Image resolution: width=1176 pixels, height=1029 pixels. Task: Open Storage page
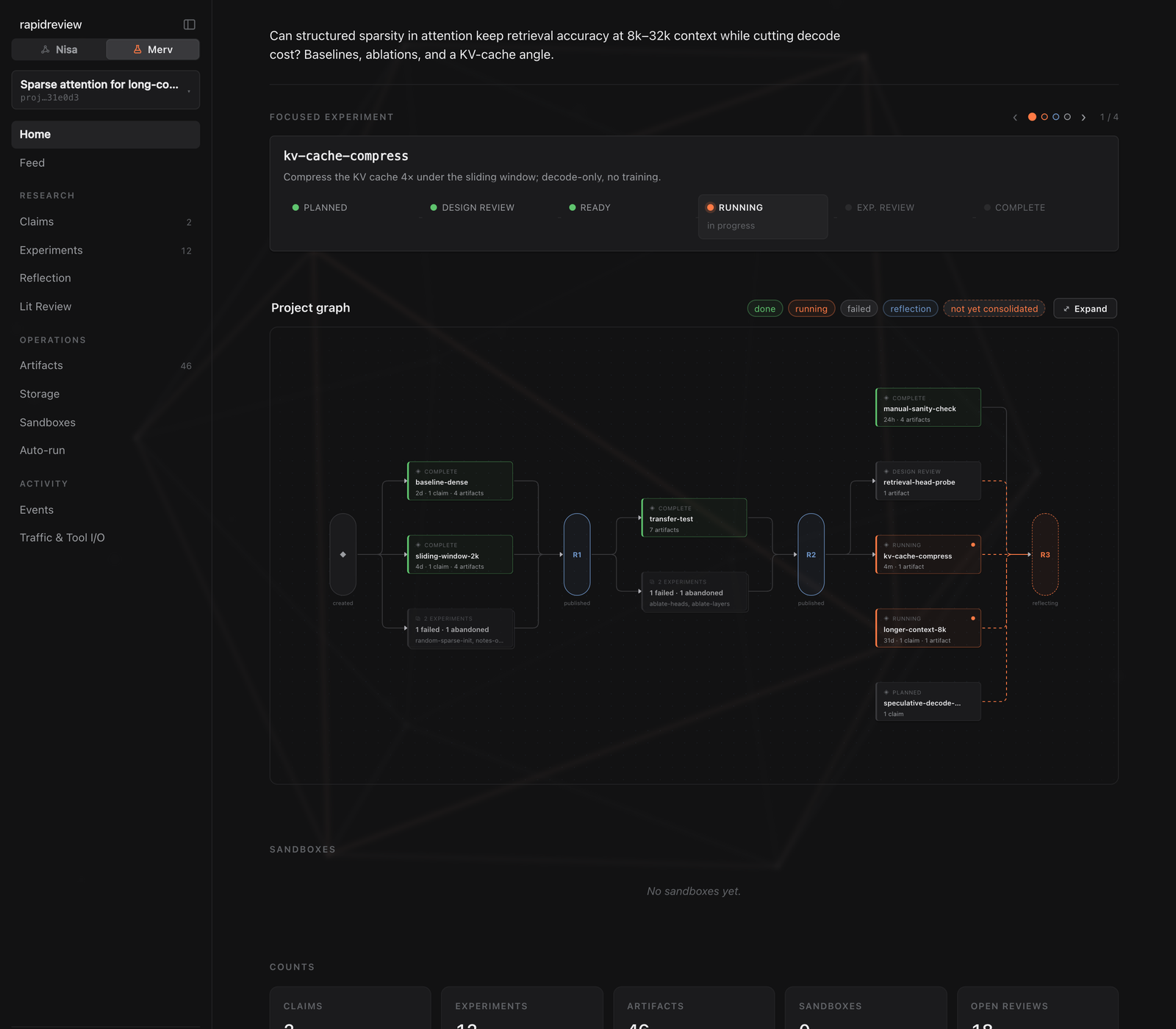(x=106, y=394)
